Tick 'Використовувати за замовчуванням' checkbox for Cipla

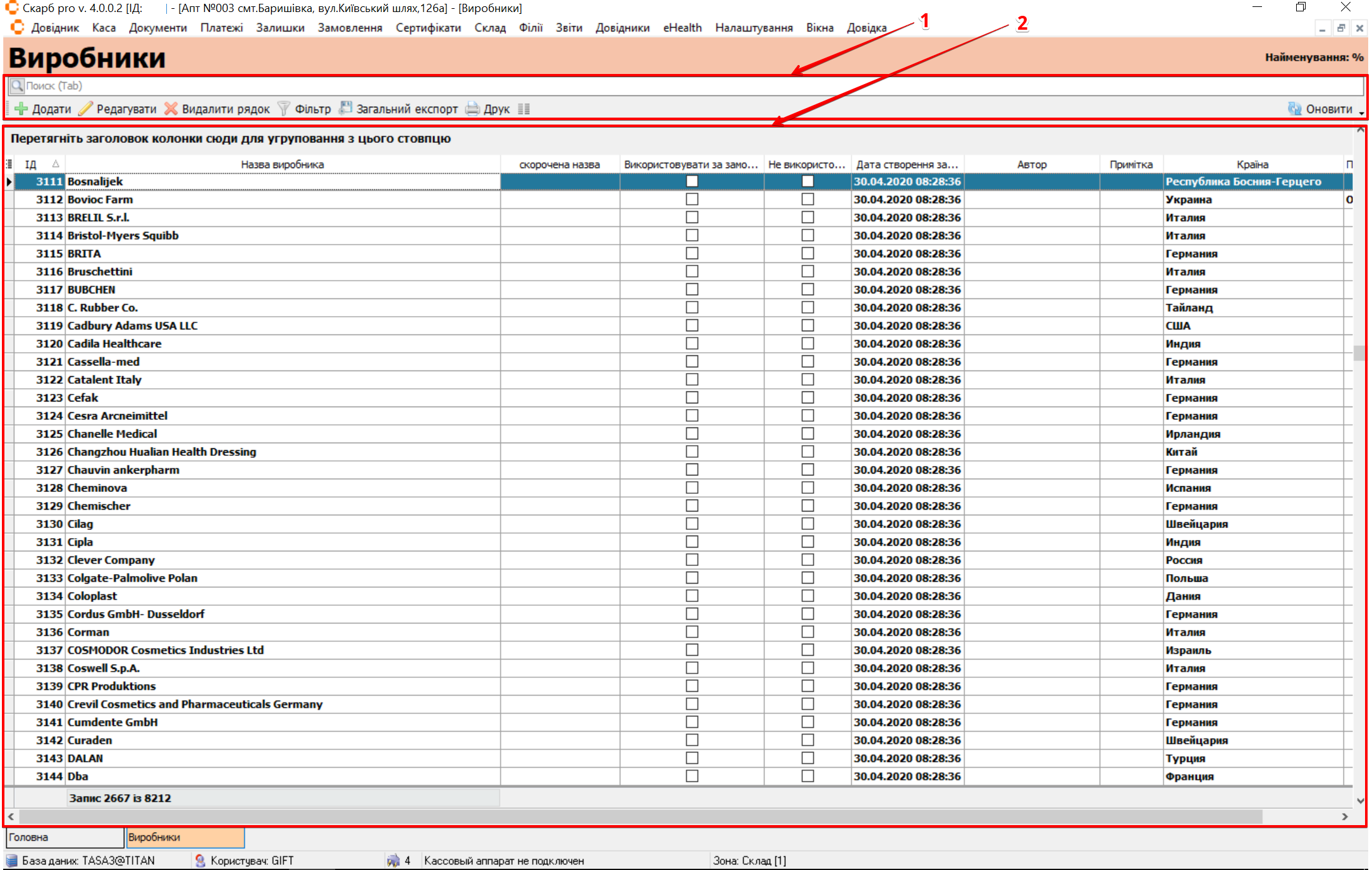(692, 542)
